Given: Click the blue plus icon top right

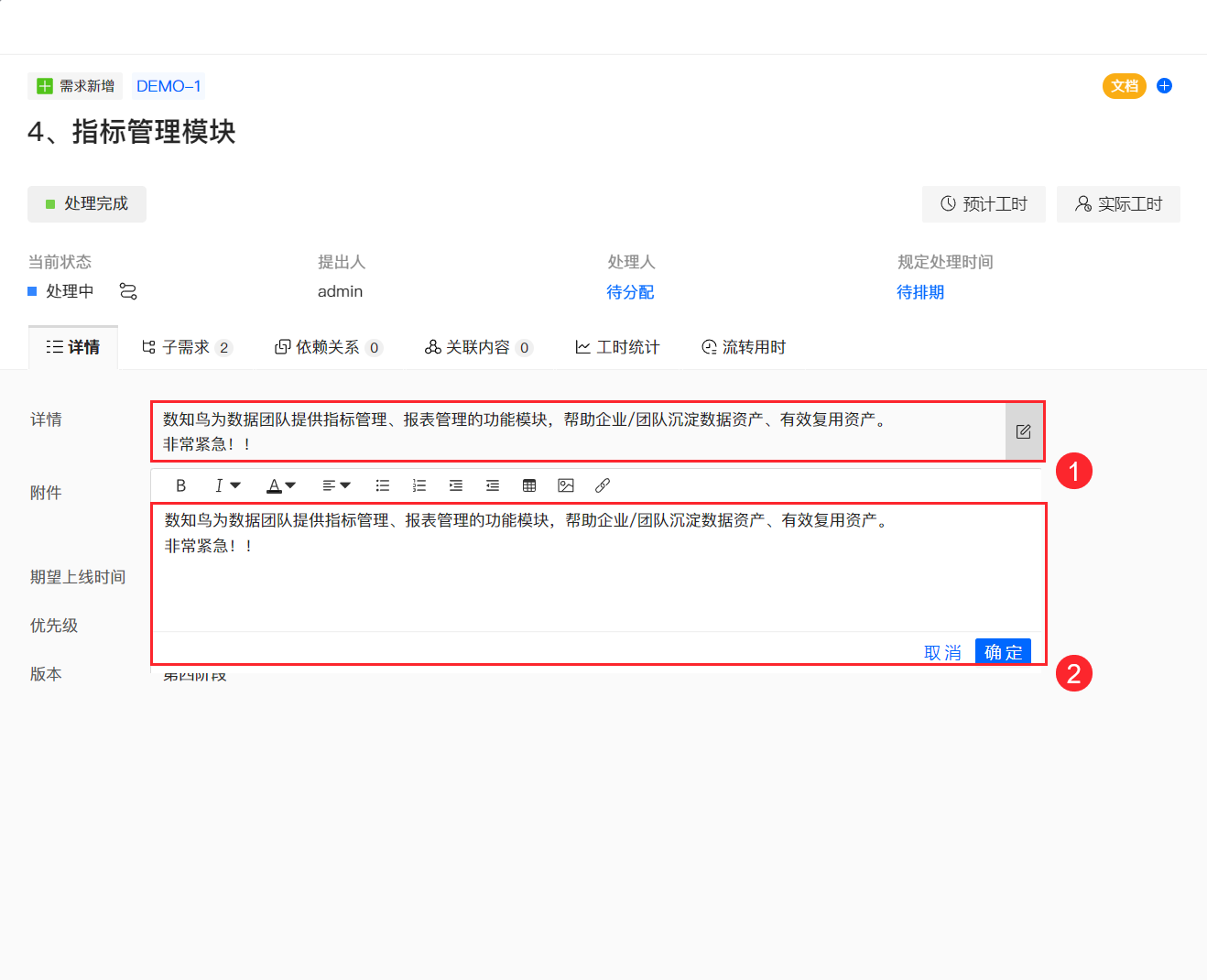Looking at the screenshot, I should tap(1164, 85).
